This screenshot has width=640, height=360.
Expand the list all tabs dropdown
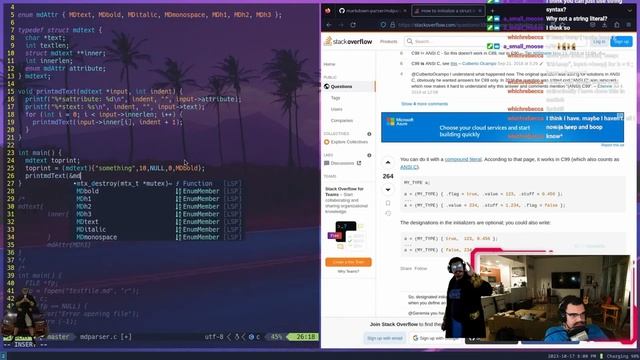tap(629, 11)
